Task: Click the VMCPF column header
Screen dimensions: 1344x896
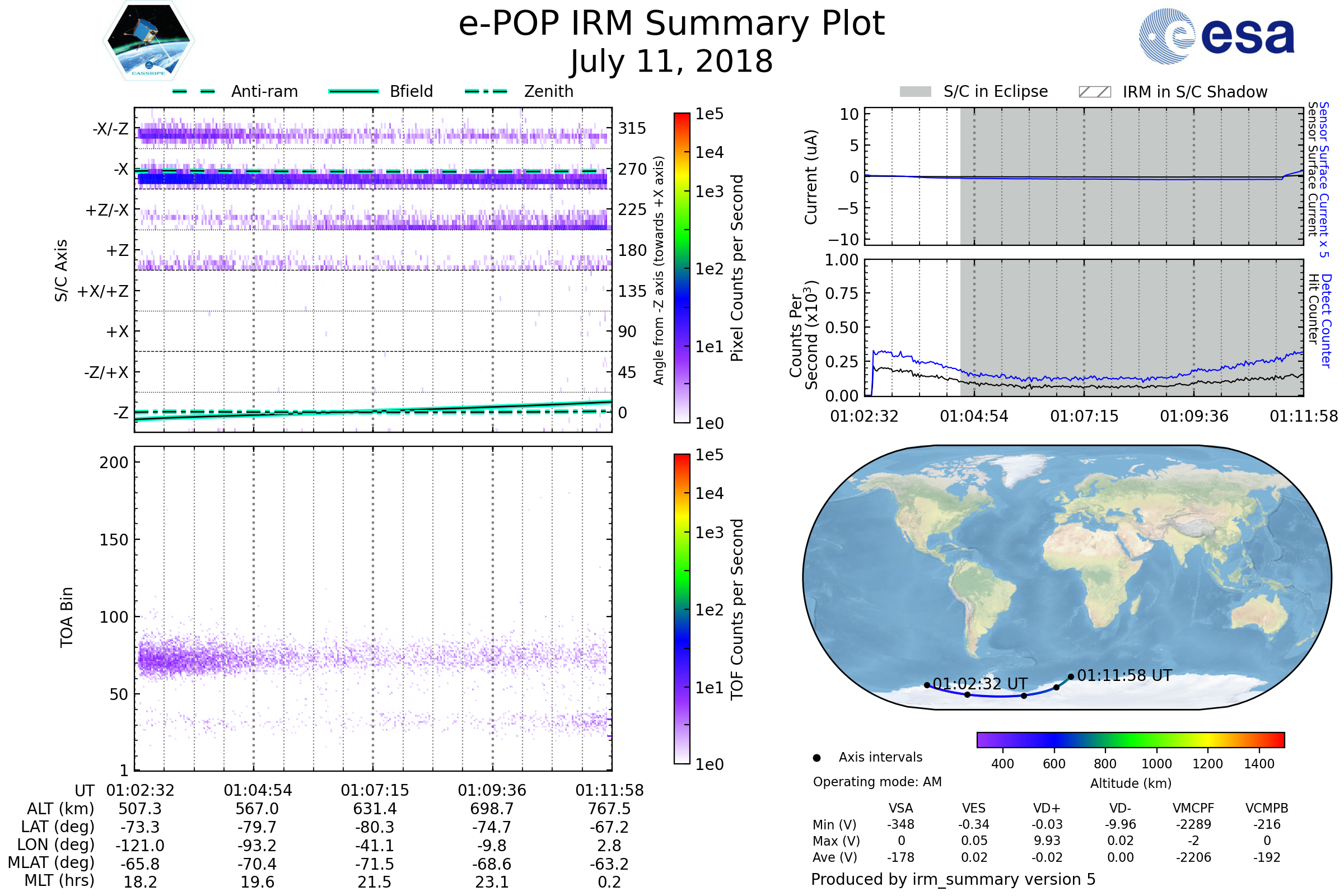Action: click(1193, 808)
